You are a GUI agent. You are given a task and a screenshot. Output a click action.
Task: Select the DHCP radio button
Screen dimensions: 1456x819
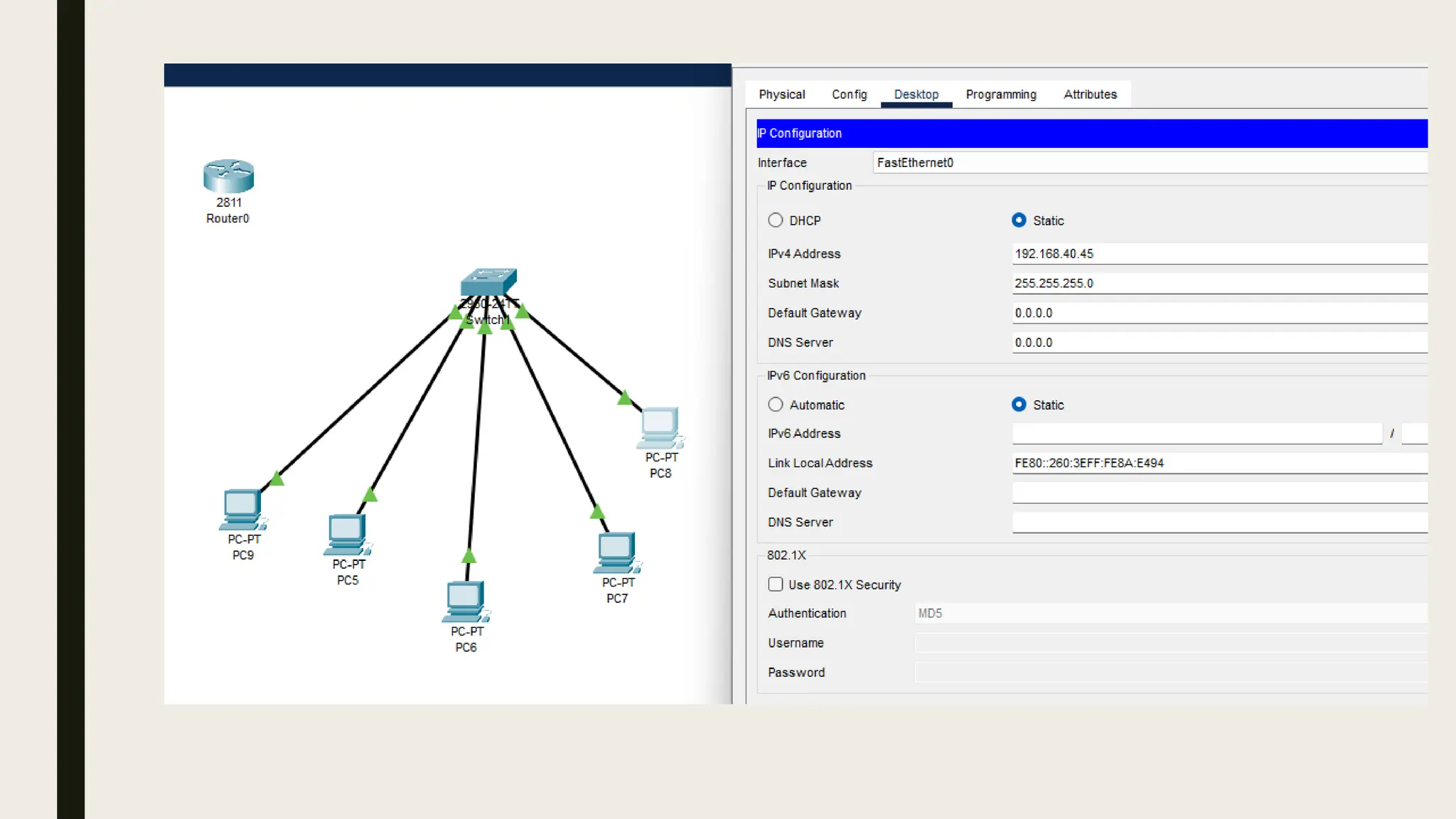pyautogui.click(x=776, y=220)
